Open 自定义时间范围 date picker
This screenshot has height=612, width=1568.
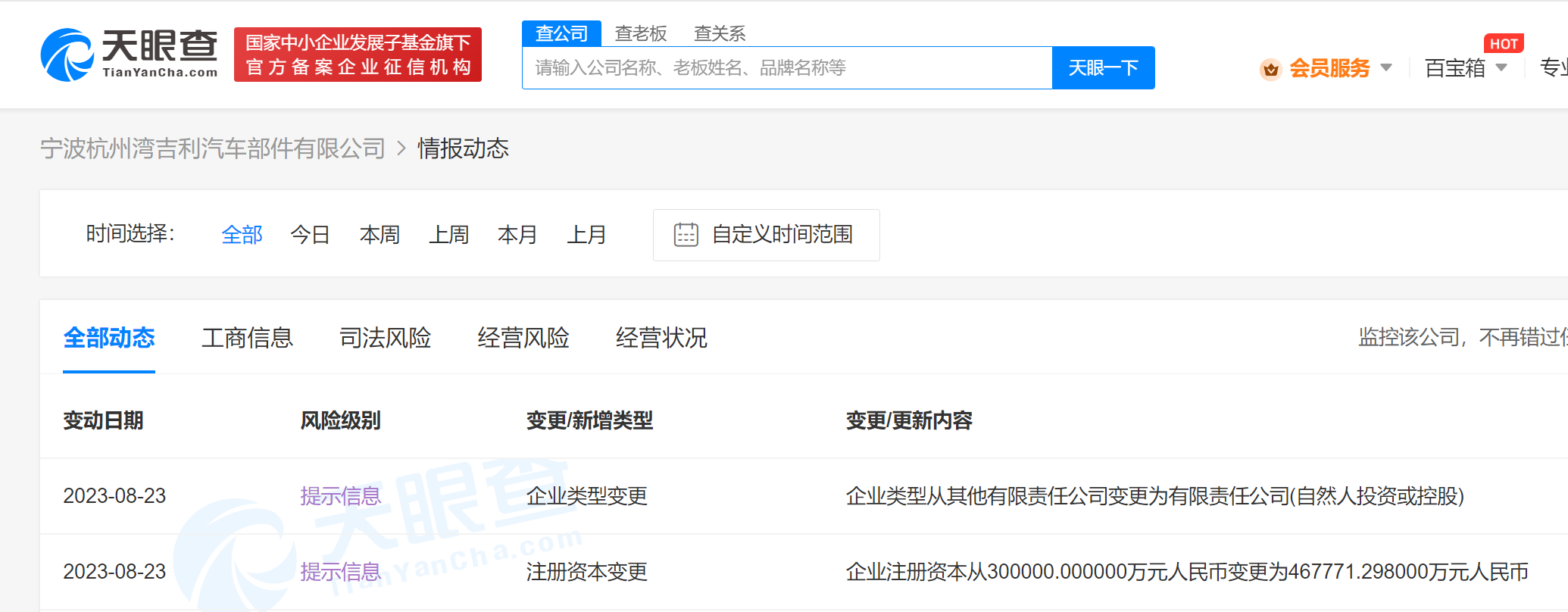782,235
